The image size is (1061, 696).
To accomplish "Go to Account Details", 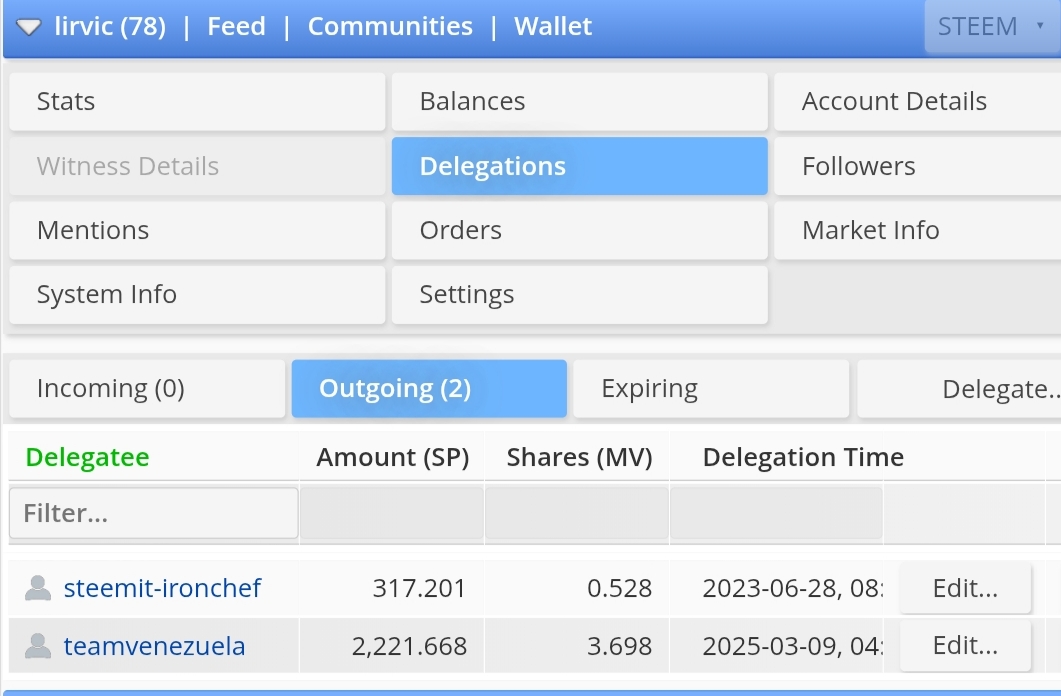I will click(x=918, y=101).
